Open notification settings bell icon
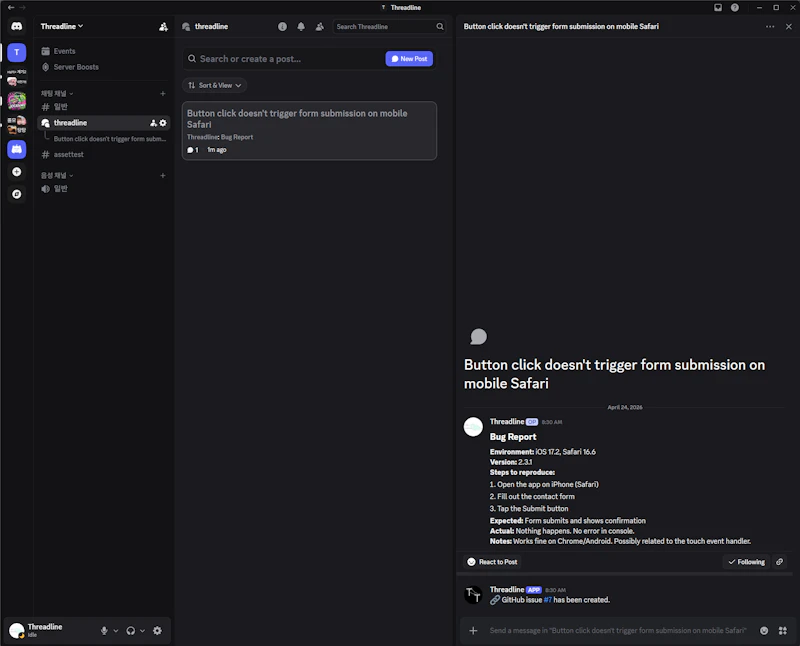The width and height of the screenshot is (800, 646). click(x=301, y=27)
